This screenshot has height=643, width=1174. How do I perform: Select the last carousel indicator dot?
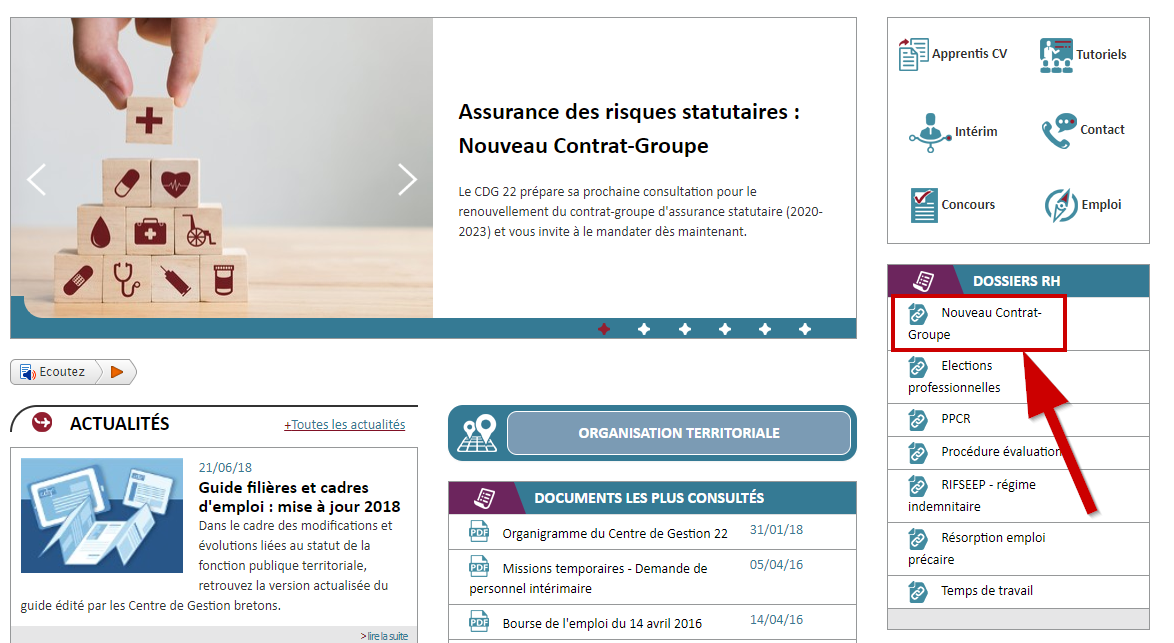click(805, 328)
